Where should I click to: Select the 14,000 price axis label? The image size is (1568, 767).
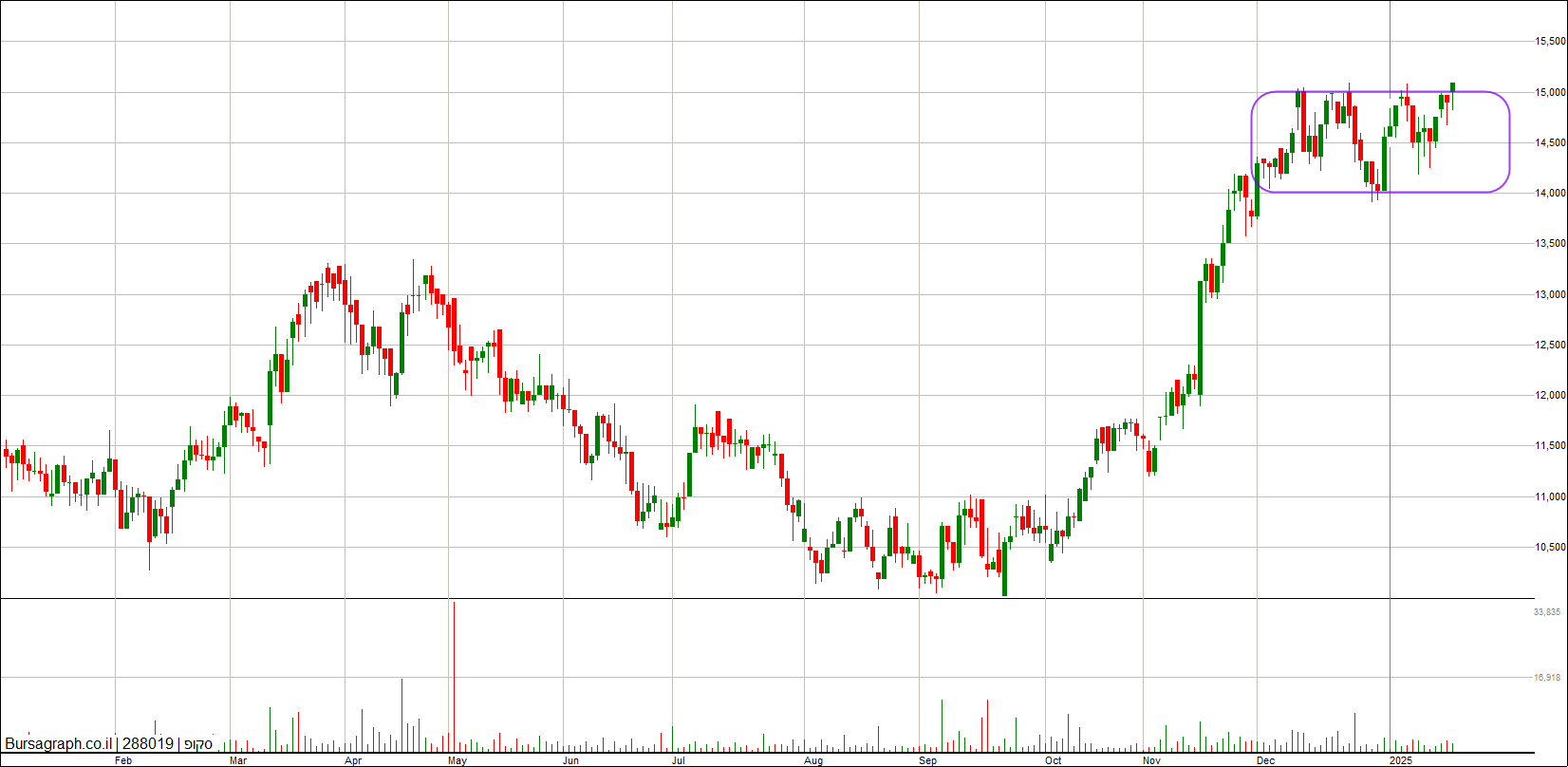1550,194
